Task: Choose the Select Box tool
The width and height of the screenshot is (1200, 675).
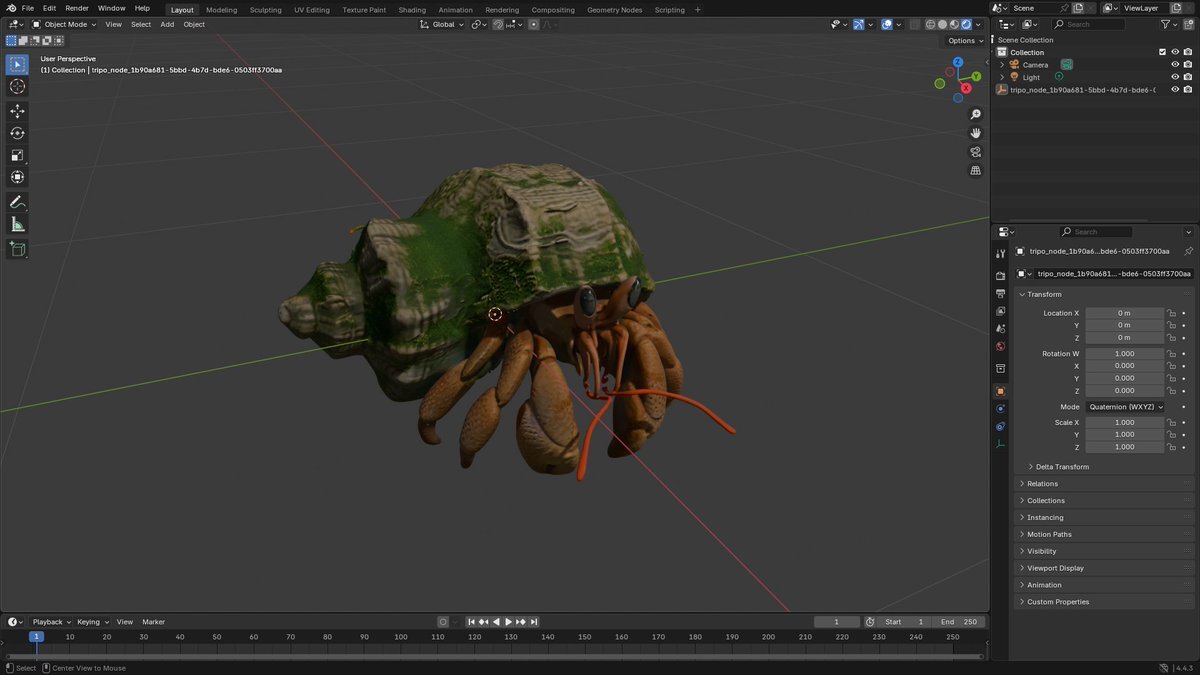Action: (17, 65)
